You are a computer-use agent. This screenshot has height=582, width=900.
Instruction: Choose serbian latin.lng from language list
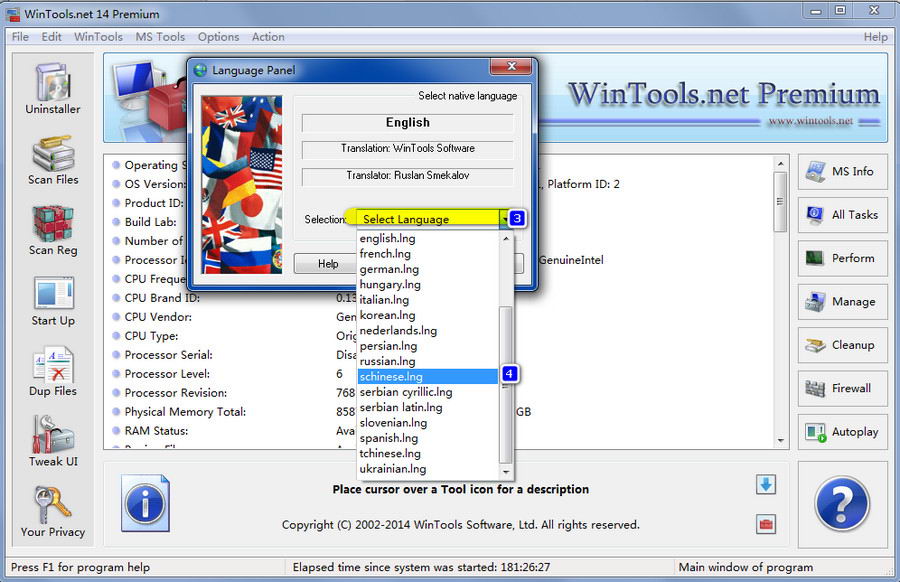(428, 408)
